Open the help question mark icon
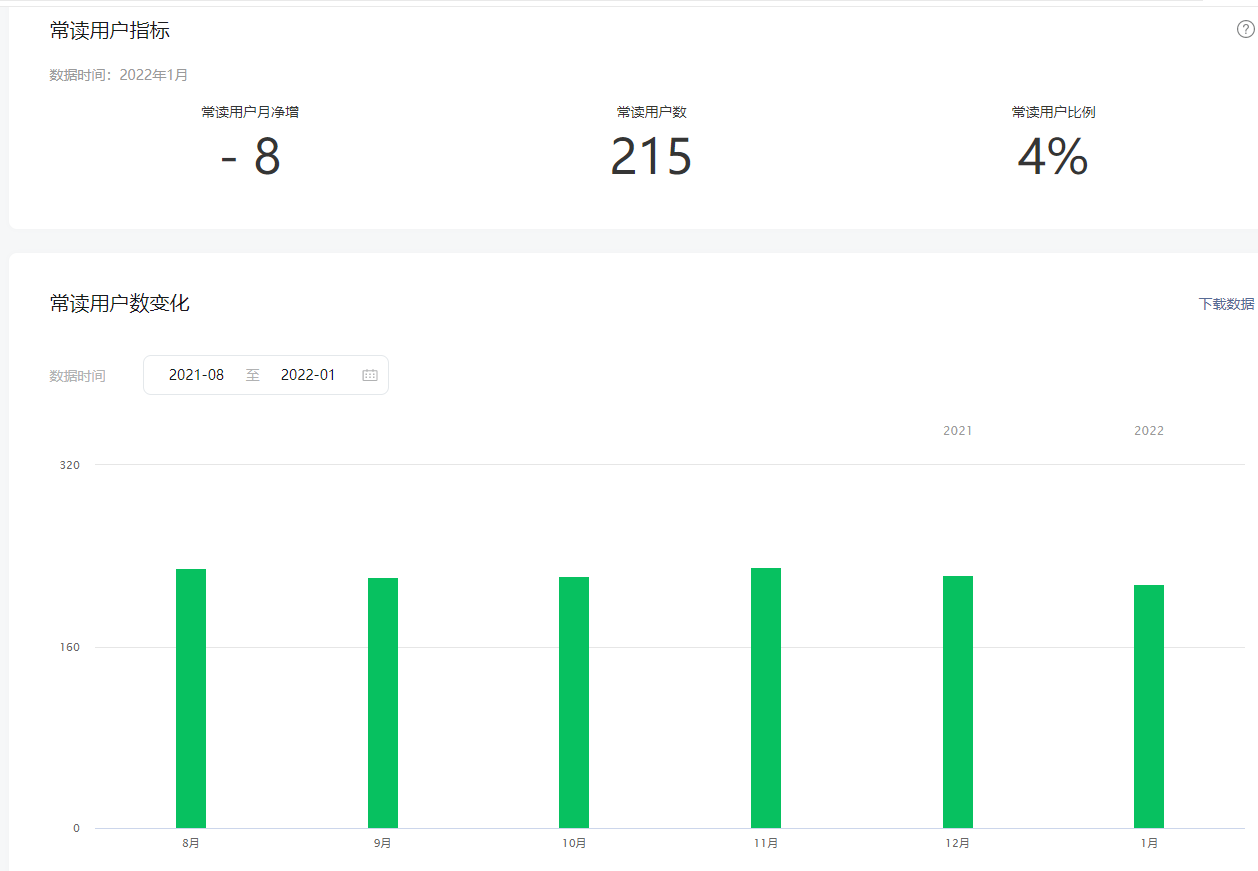 [1245, 30]
